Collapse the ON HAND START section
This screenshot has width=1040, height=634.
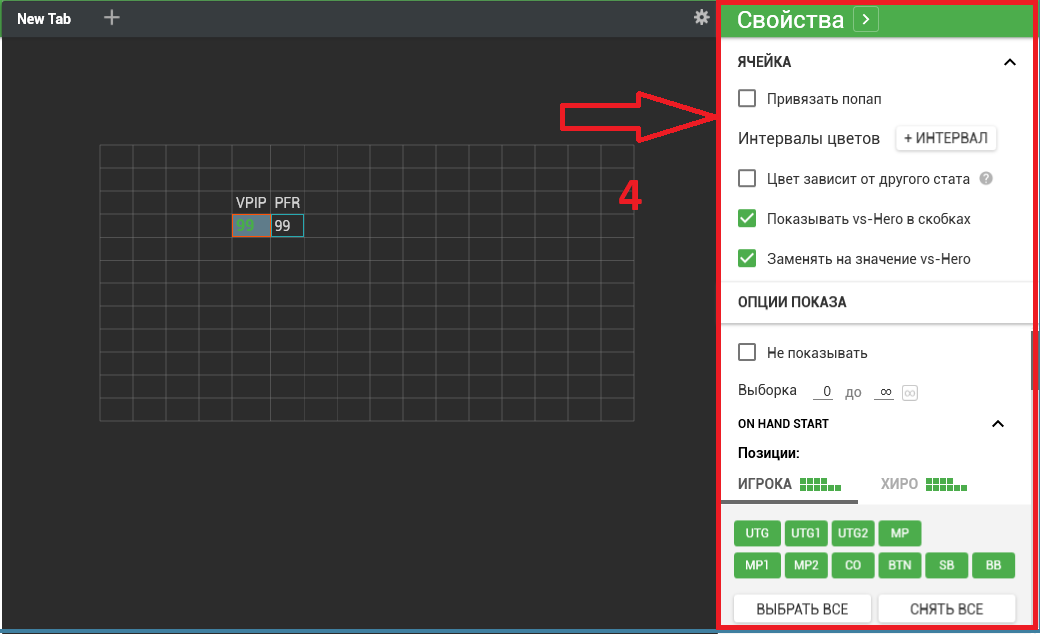click(997, 424)
